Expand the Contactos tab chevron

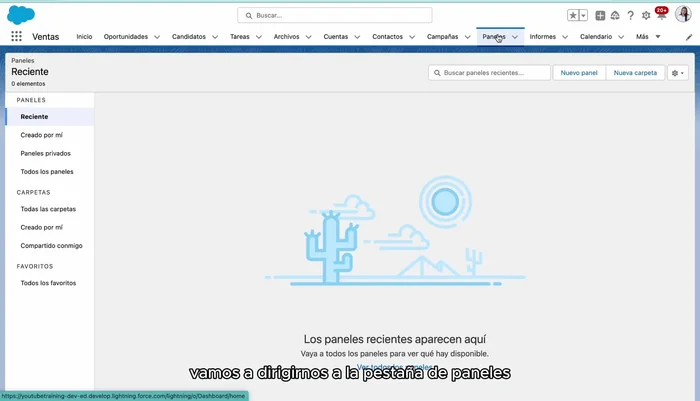click(412, 37)
